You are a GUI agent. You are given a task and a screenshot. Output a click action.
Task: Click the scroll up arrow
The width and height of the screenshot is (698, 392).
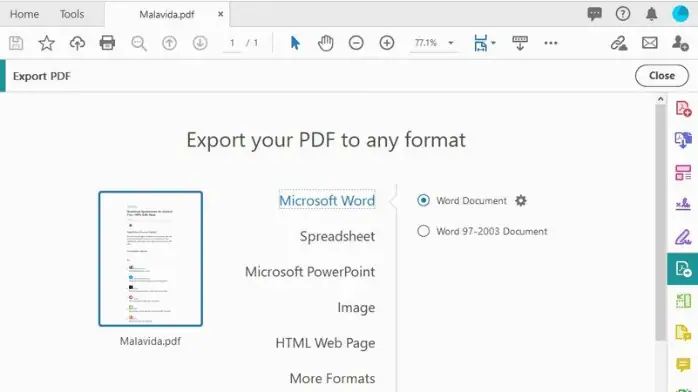coord(661,99)
